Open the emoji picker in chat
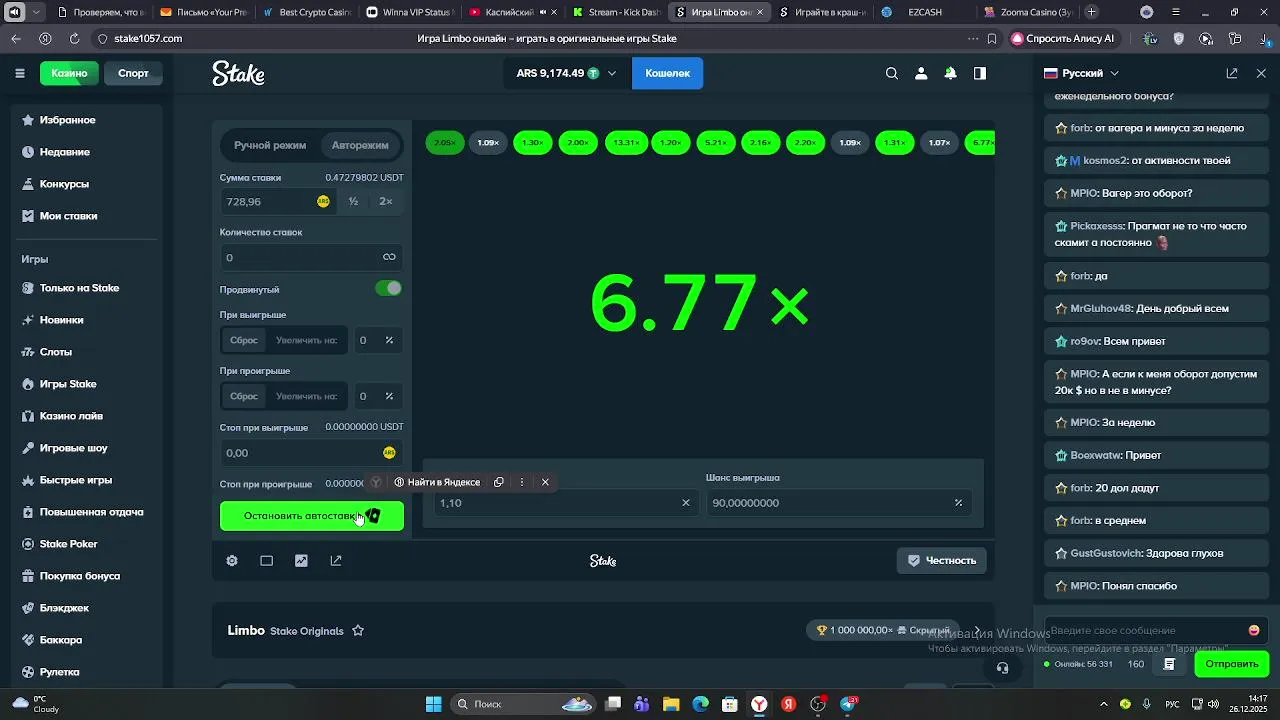This screenshot has height=720, width=1280. click(1254, 630)
